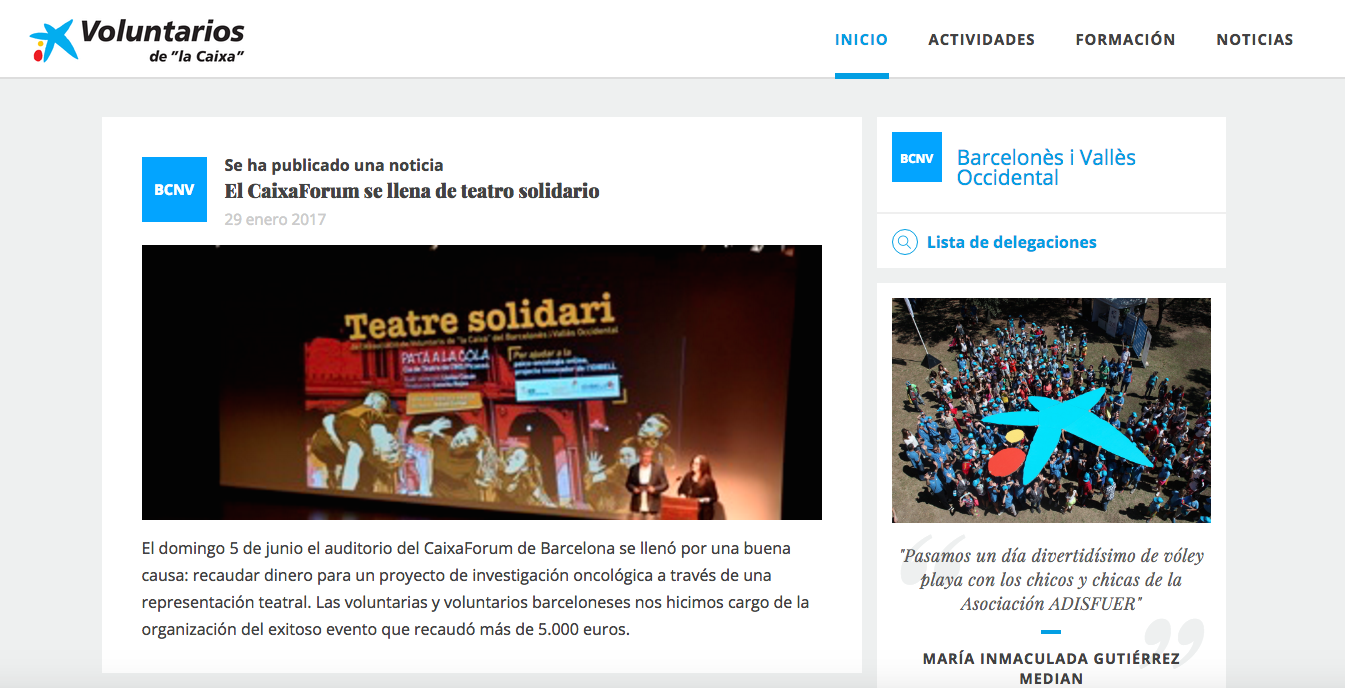Click the Voluntarios de "la Caixa" star logo

[x=55, y=38]
